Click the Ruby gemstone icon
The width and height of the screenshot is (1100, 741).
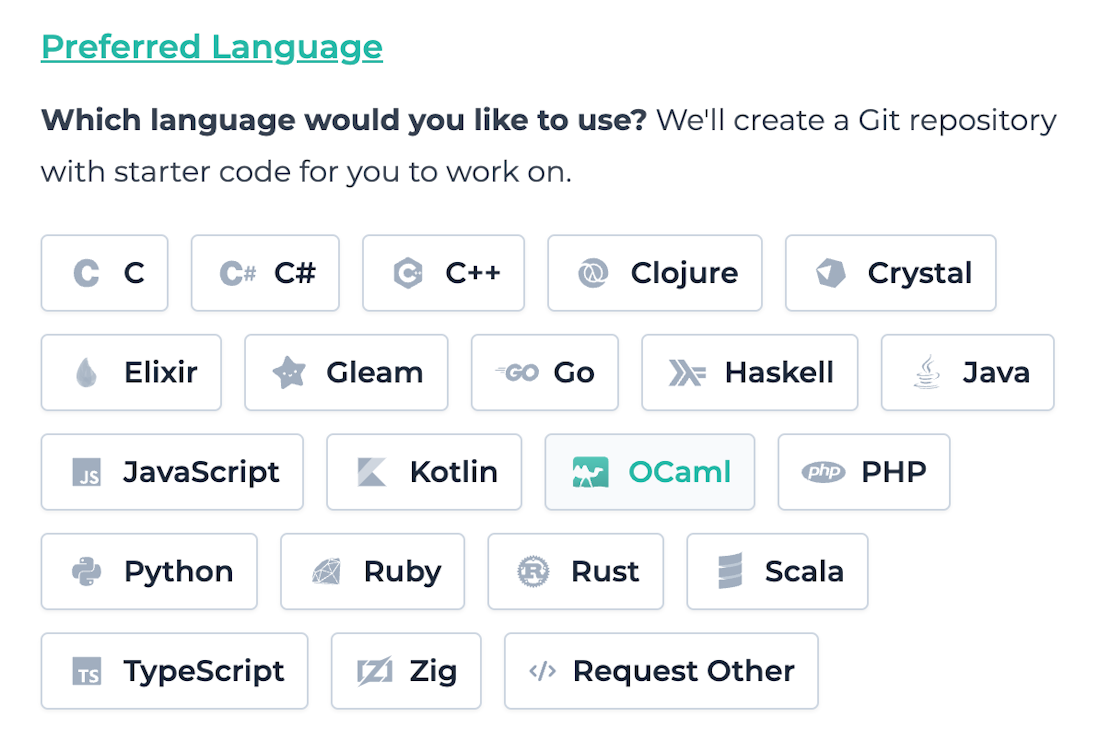point(327,571)
